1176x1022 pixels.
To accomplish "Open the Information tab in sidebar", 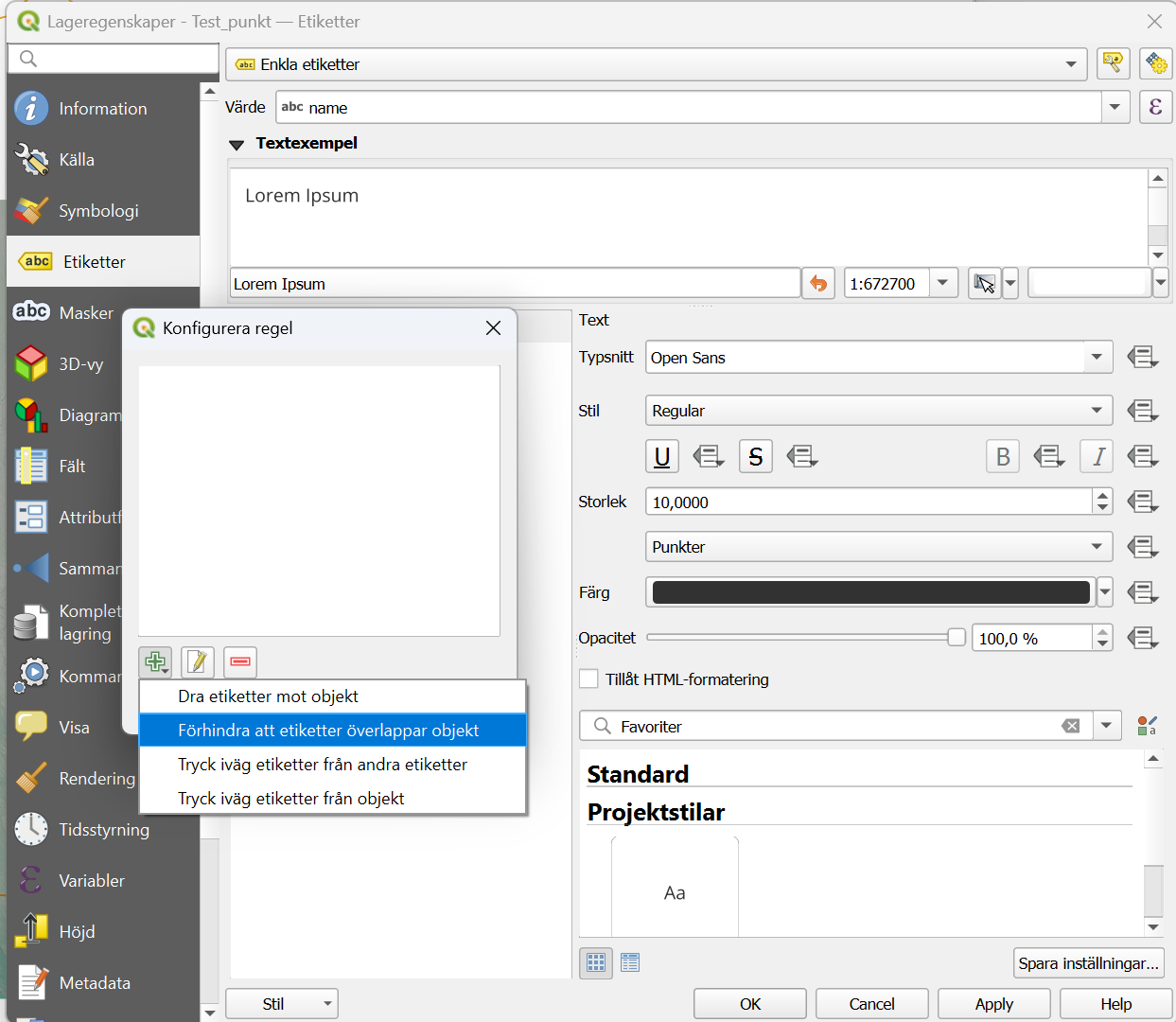I will (x=103, y=109).
